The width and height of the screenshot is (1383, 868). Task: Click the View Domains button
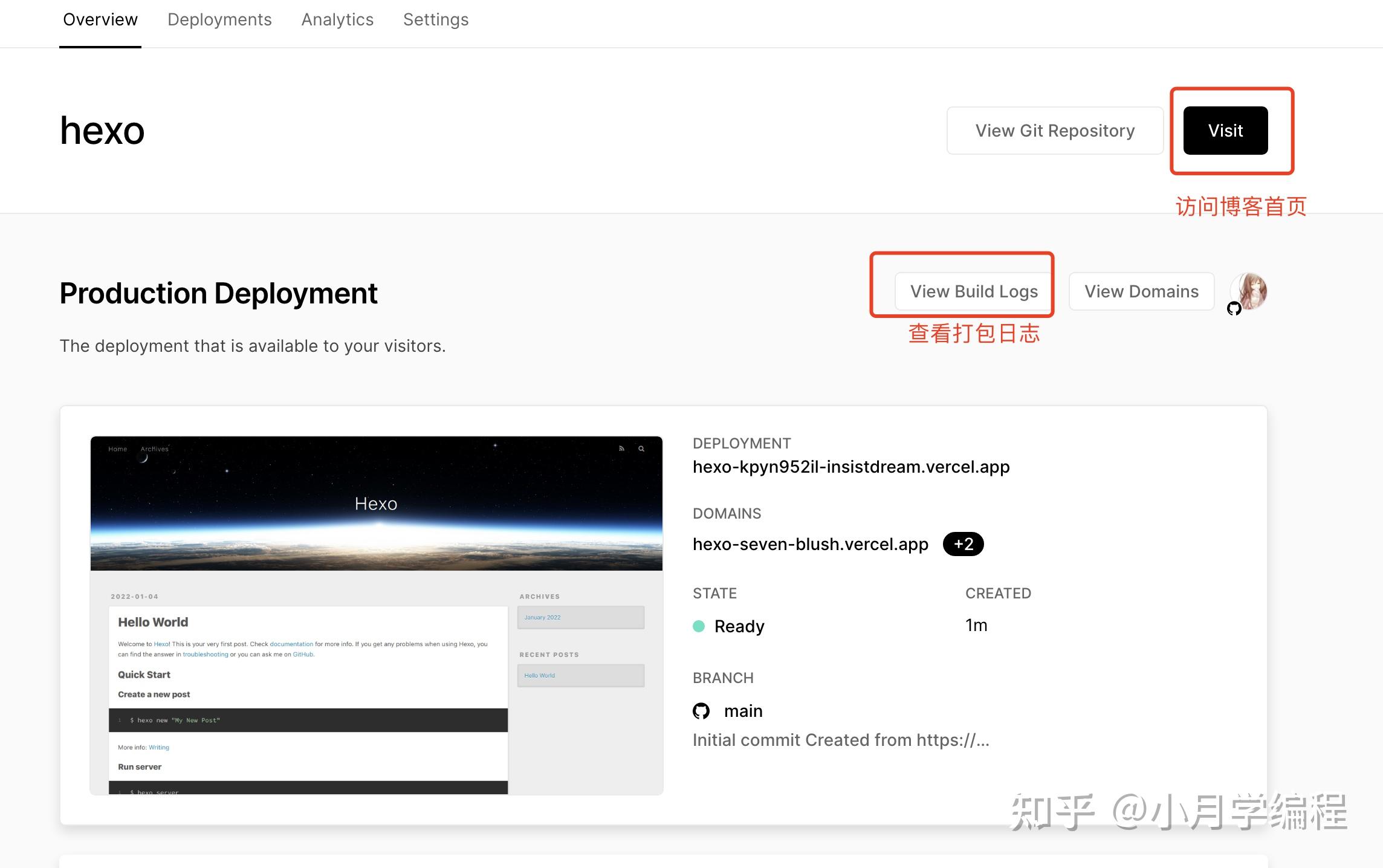(1141, 291)
